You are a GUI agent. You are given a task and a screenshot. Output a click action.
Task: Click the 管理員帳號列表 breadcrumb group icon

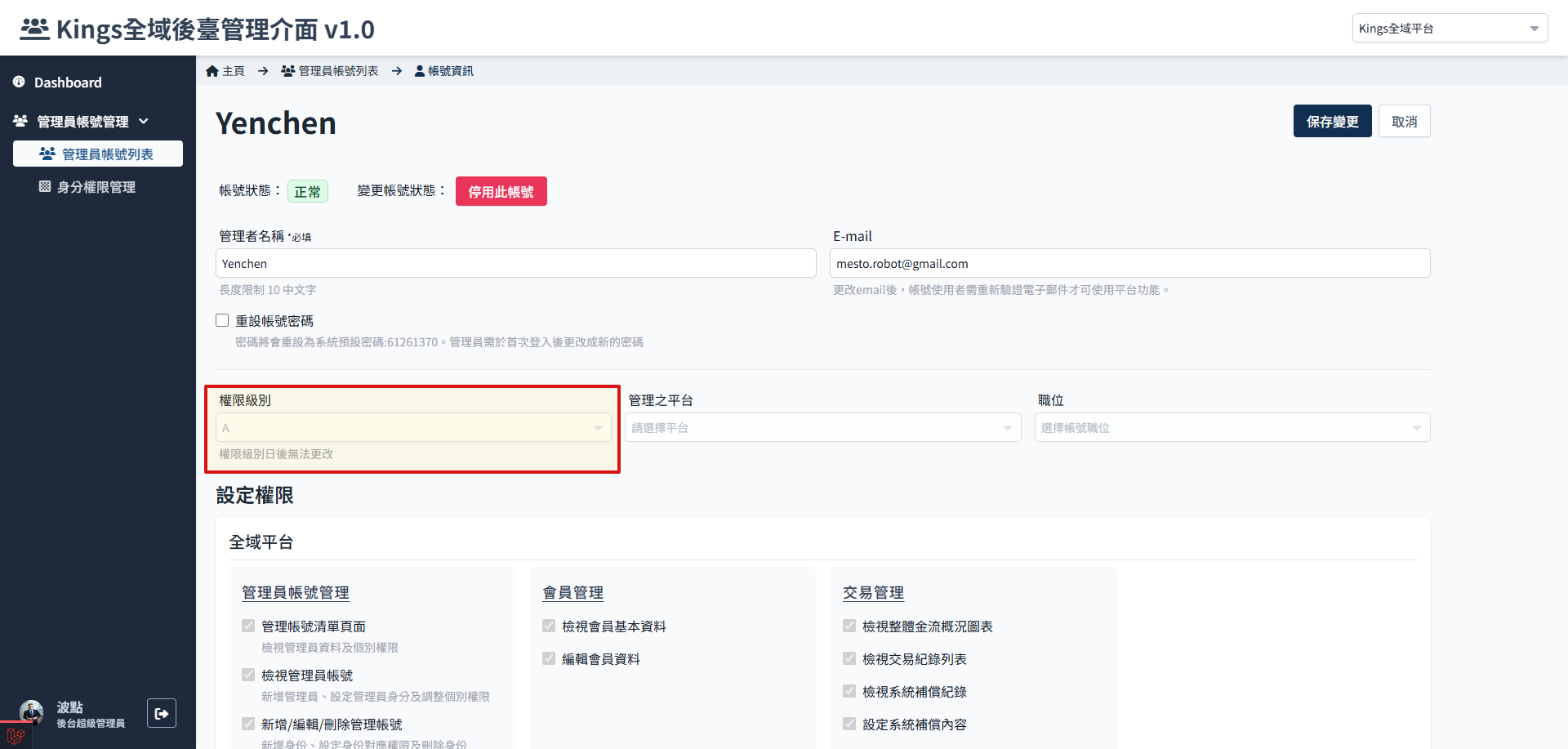click(x=287, y=71)
